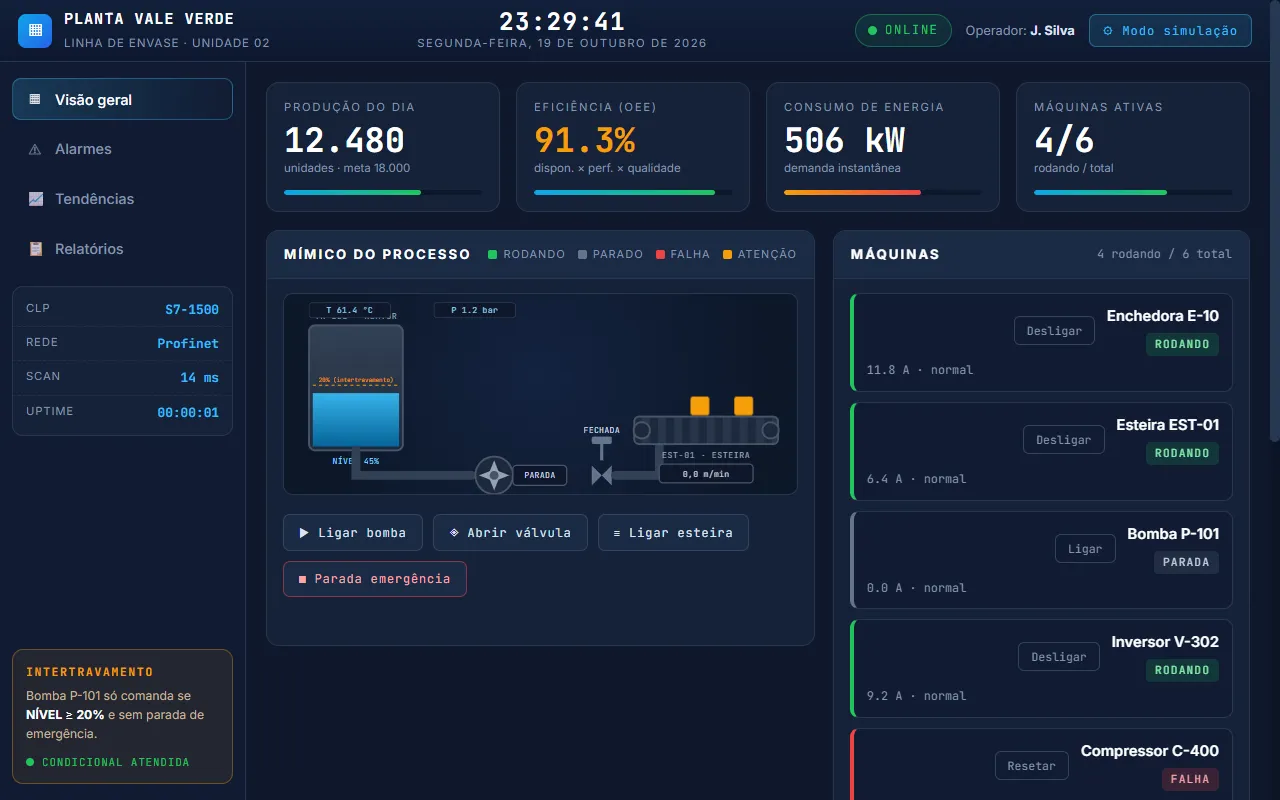Click the ONLINE status badge

[x=903, y=30]
